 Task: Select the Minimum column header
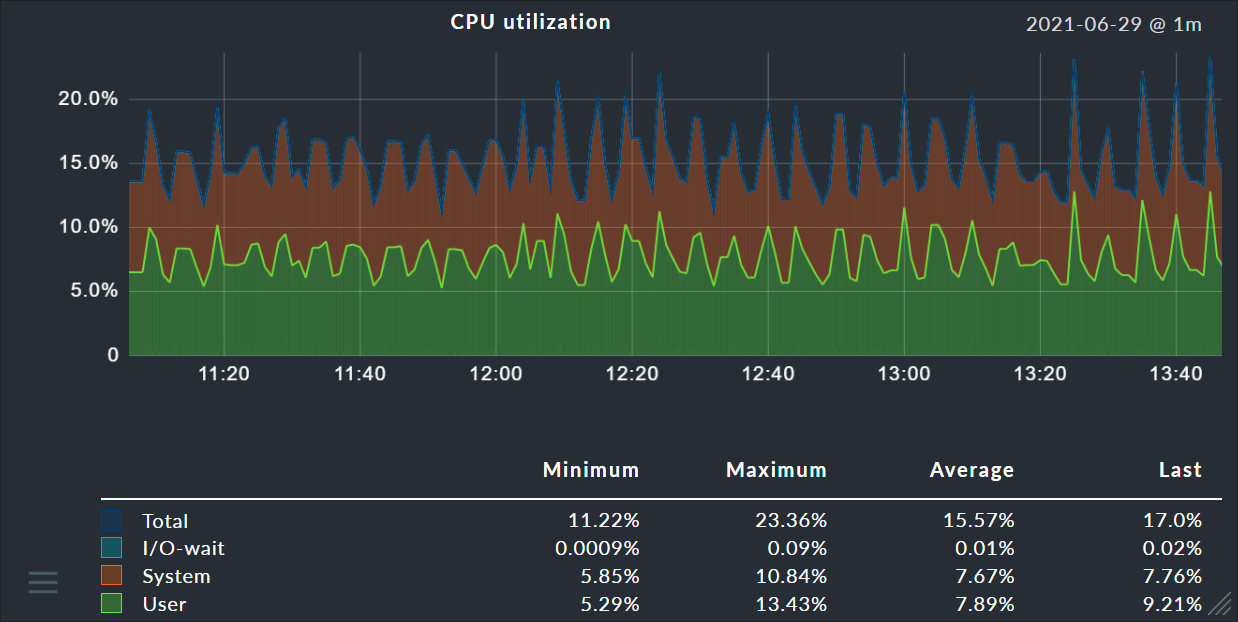tap(591, 469)
